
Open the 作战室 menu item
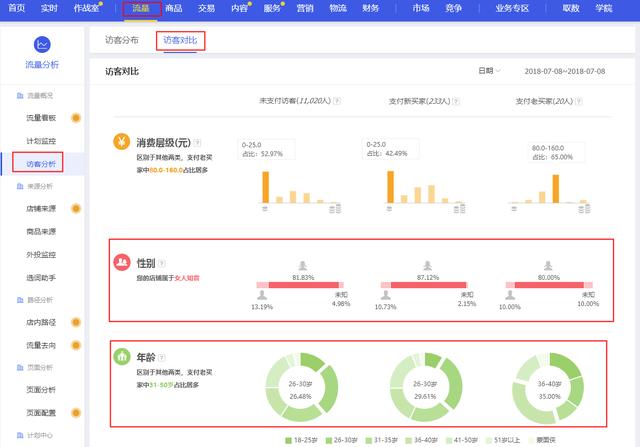86,8
